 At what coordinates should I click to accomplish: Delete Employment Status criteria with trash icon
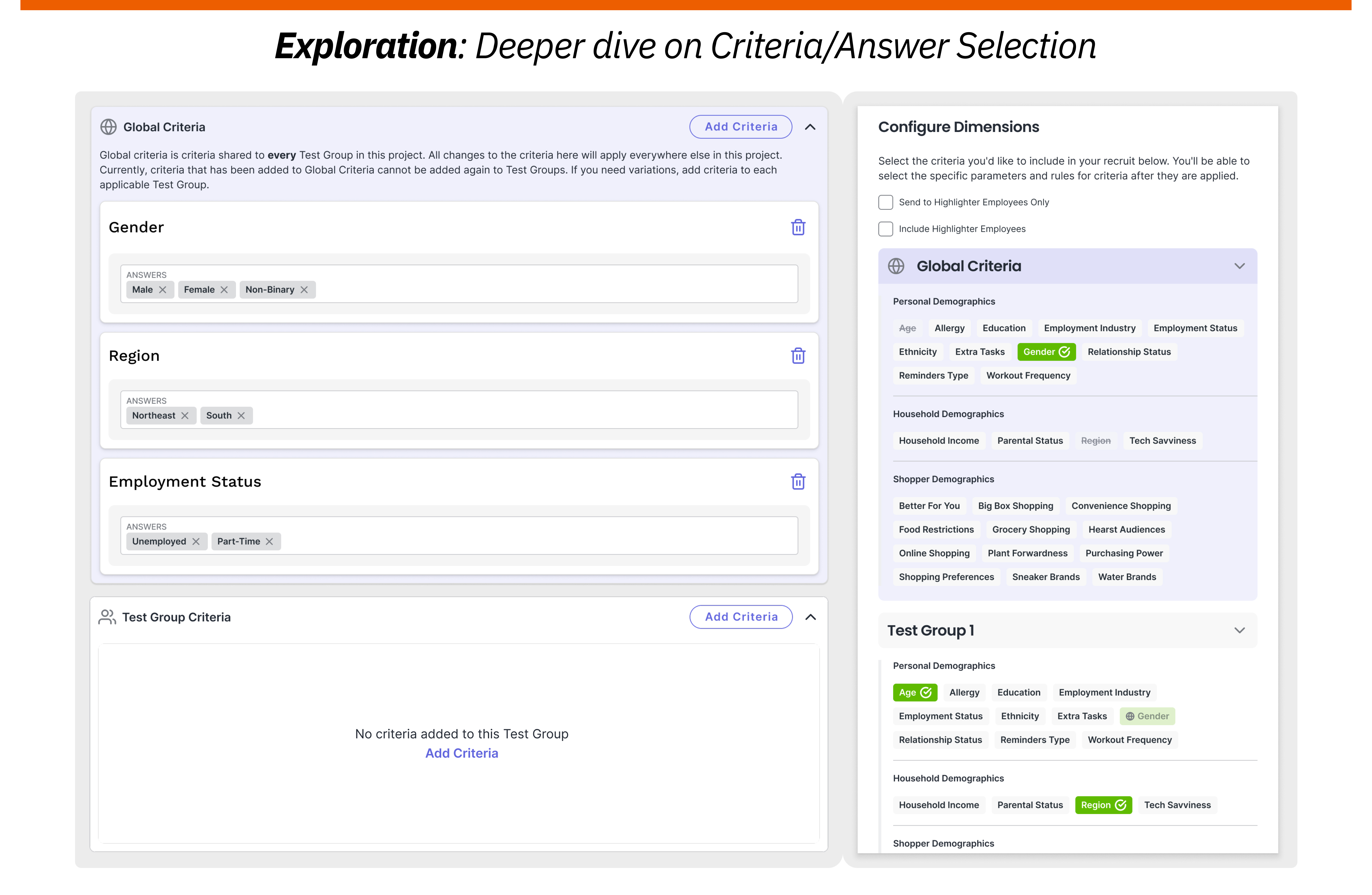798,481
